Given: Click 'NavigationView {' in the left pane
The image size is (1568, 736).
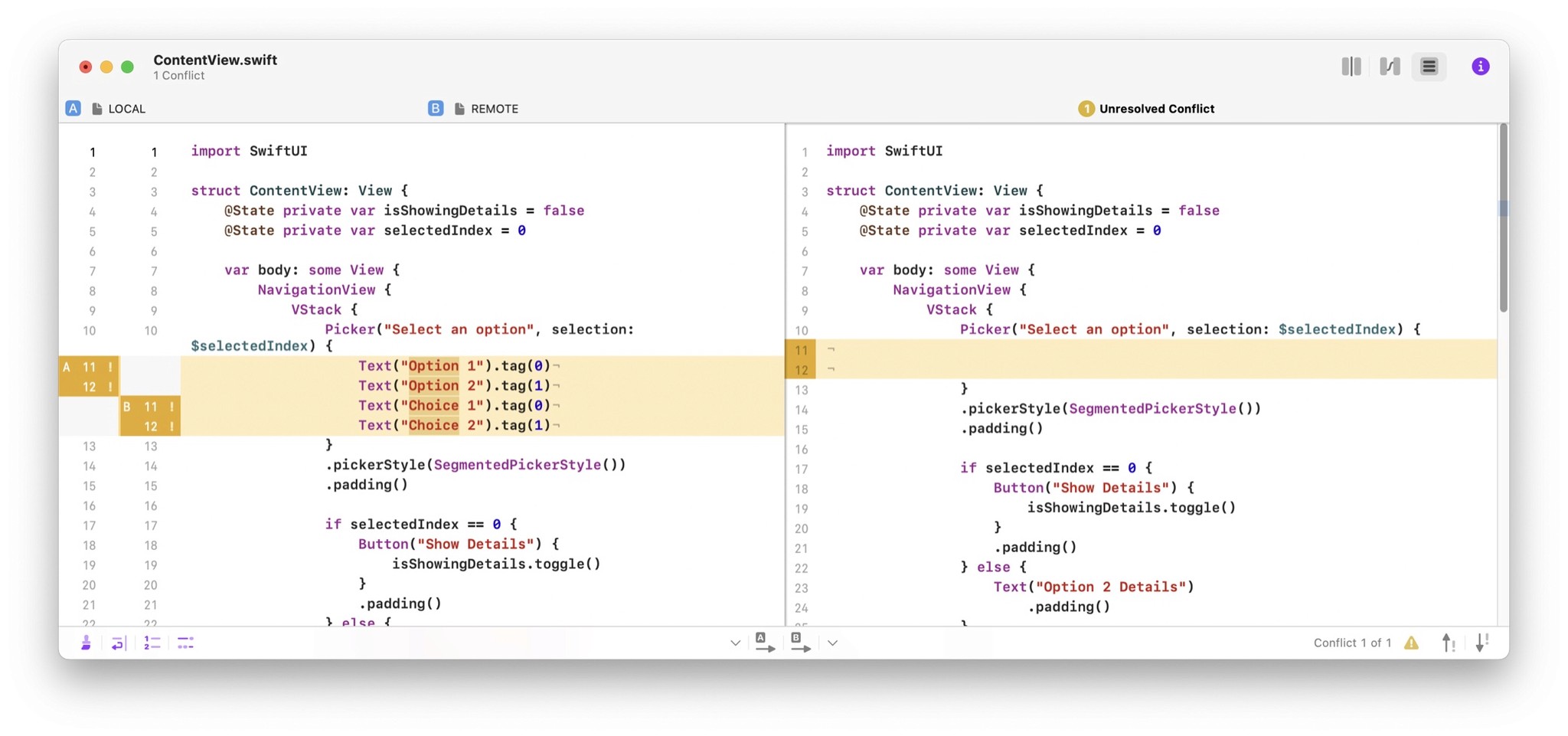Looking at the screenshot, I should 325,289.
